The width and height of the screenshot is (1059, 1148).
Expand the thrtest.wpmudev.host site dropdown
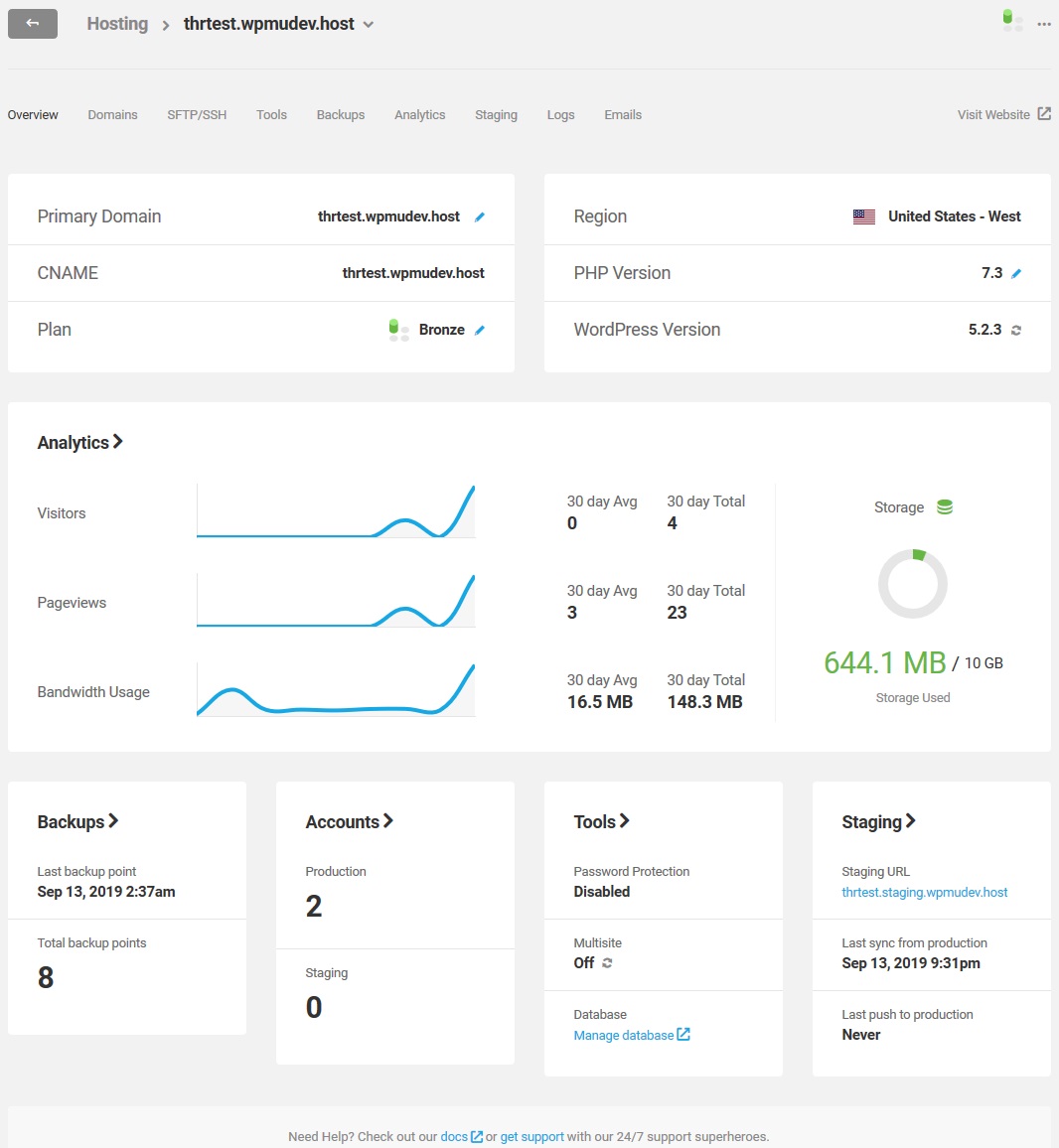tap(369, 25)
